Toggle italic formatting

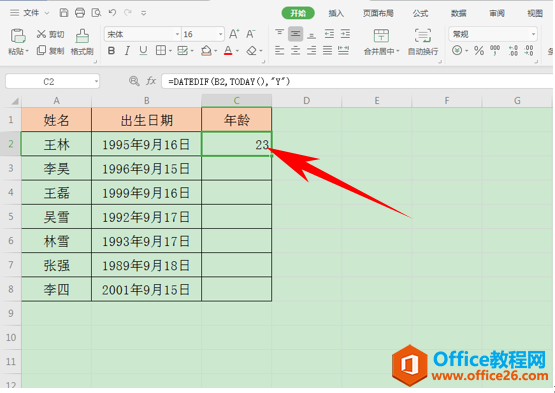127,51
